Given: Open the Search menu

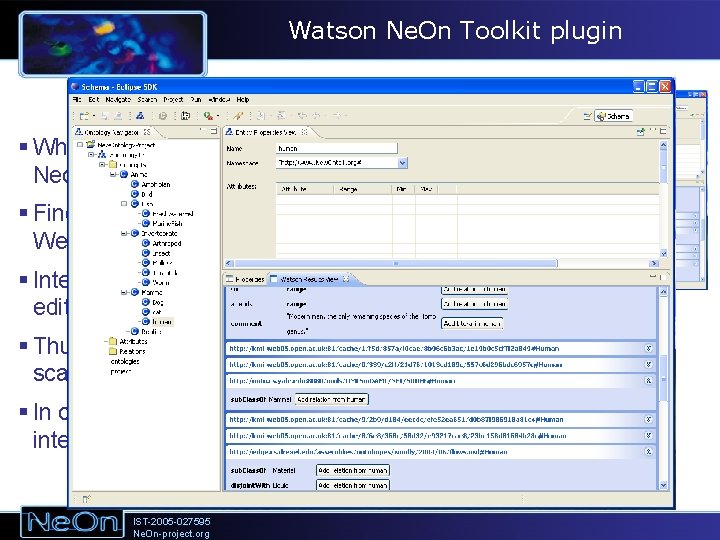Looking at the screenshot, I should tap(147, 100).
